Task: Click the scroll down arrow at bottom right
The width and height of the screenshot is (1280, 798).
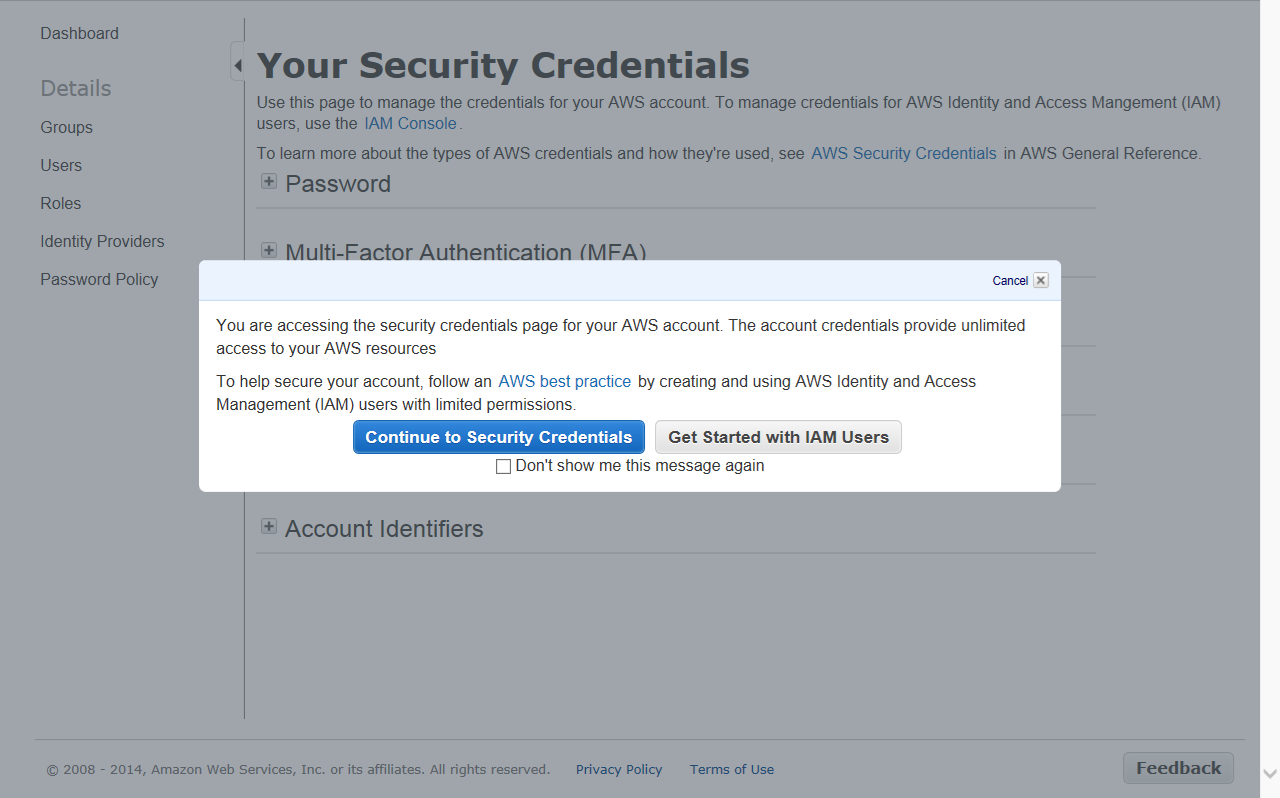Action: (1270, 773)
